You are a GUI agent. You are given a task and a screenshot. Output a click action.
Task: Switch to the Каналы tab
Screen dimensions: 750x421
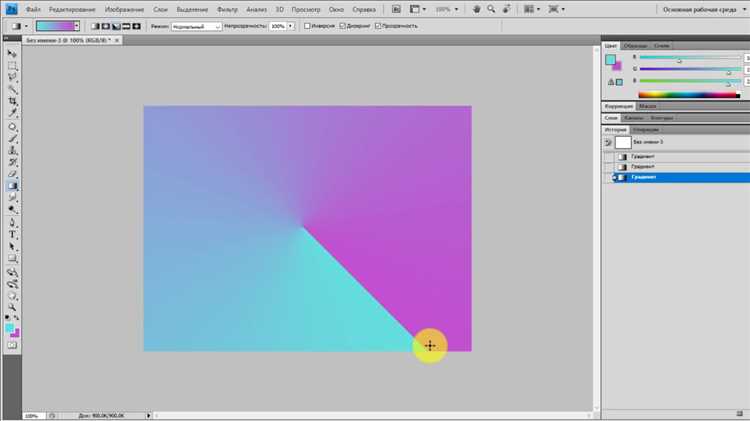tap(633, 118)
